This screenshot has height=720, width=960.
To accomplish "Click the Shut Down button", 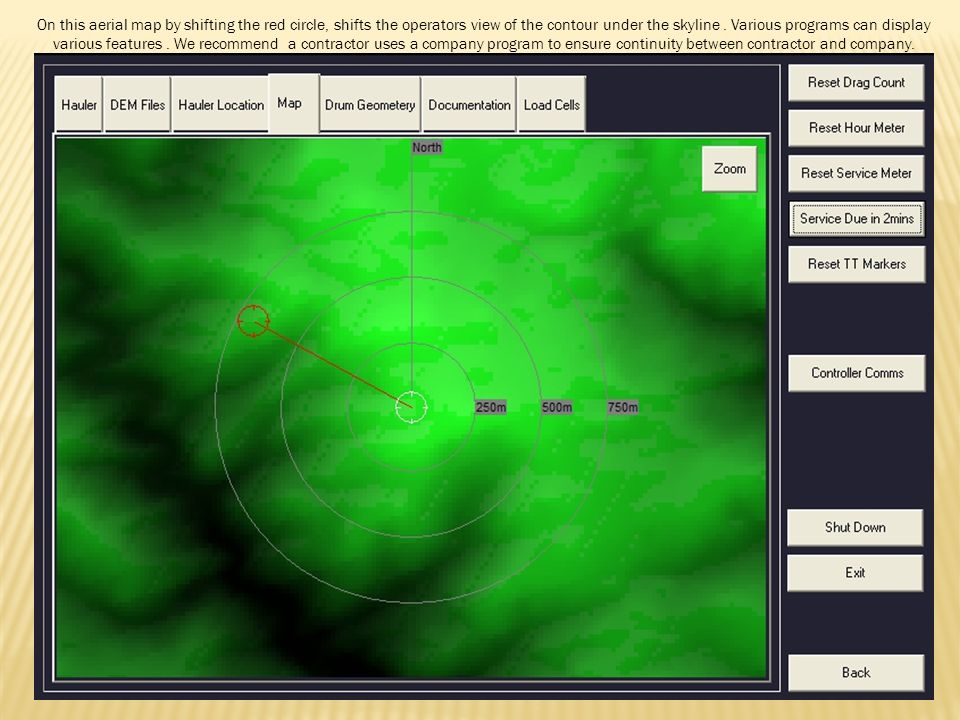I will click(855, 527).
